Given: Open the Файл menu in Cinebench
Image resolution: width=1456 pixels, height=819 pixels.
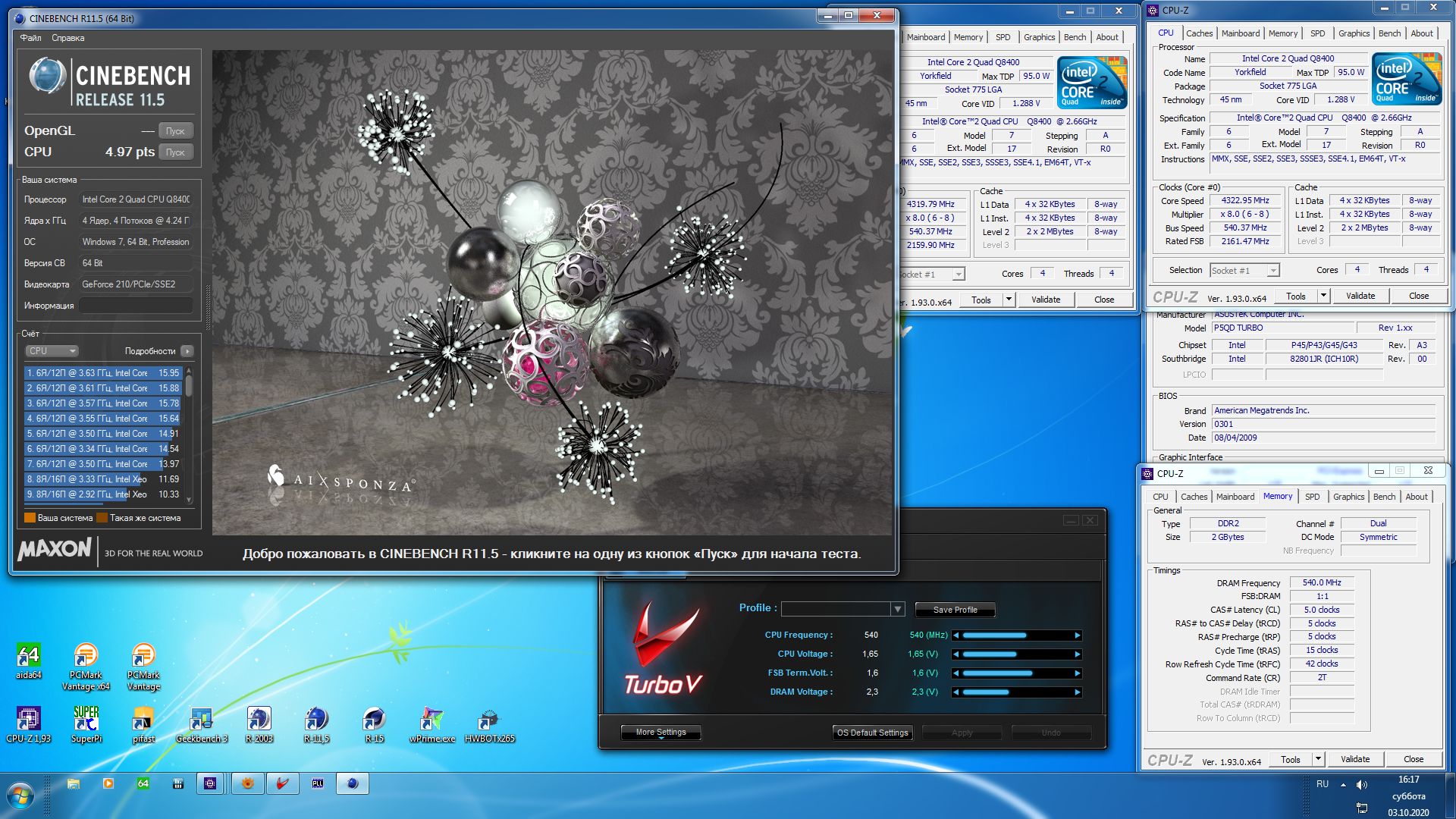Looking at the screenshot, I should pos(31,38).
